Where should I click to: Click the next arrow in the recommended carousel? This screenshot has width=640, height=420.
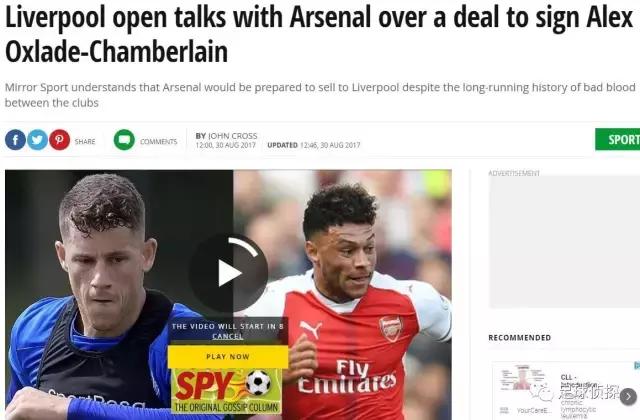(628, 396)
